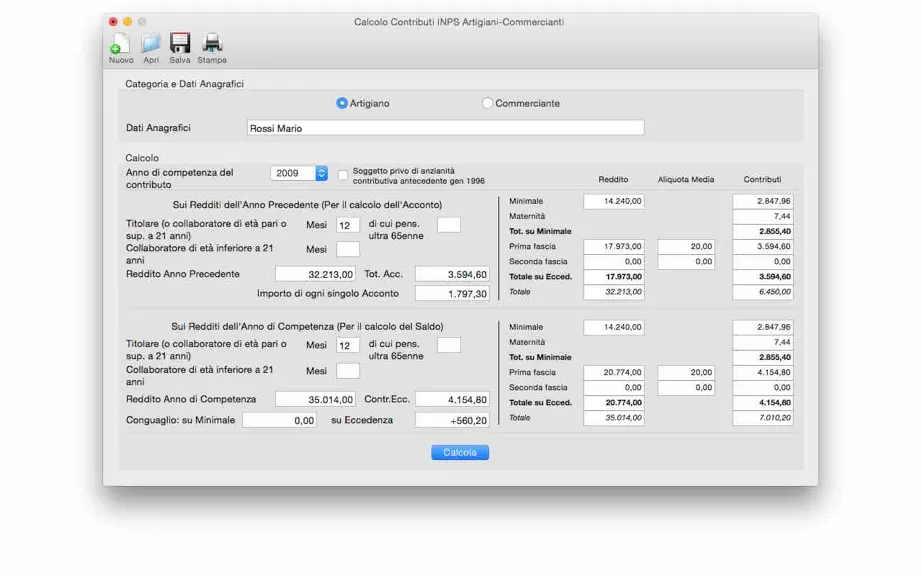The height and width of the screenshot is (576, 922).
Task: Click Prima fascia Reddito value 17.973,00
Action: (614, 246)
